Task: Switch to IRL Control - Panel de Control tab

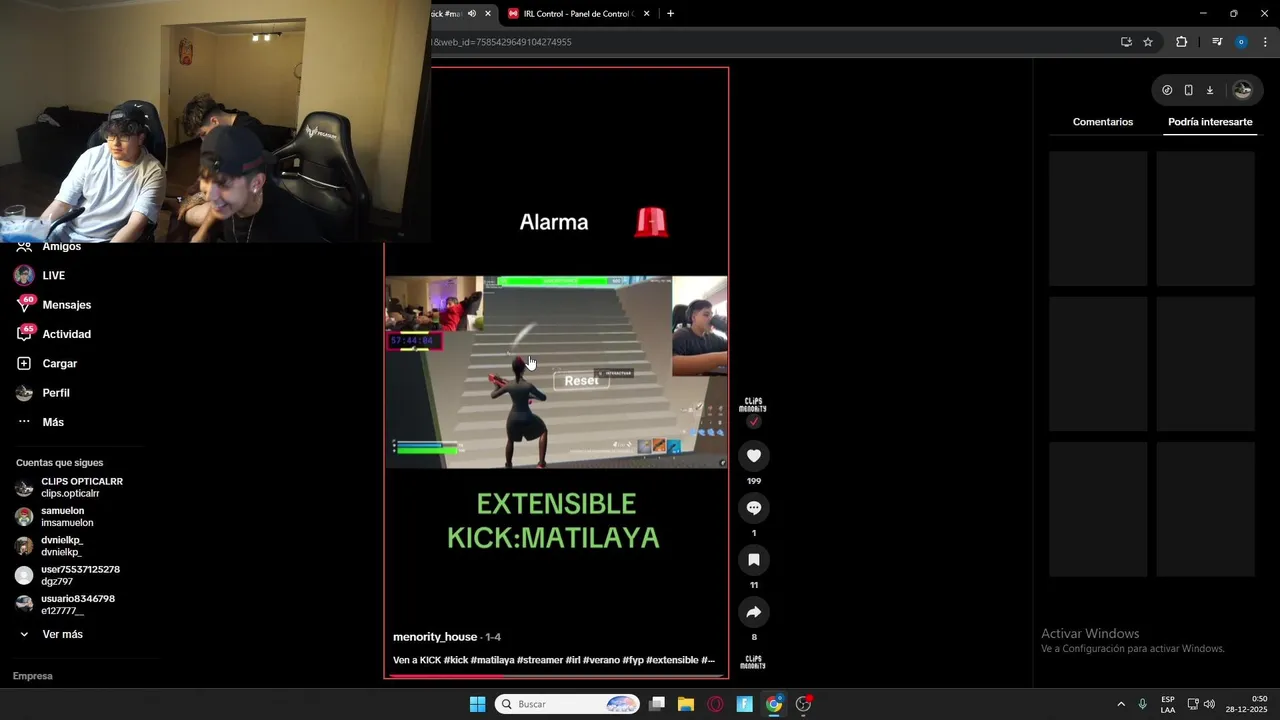Action: 578,13
